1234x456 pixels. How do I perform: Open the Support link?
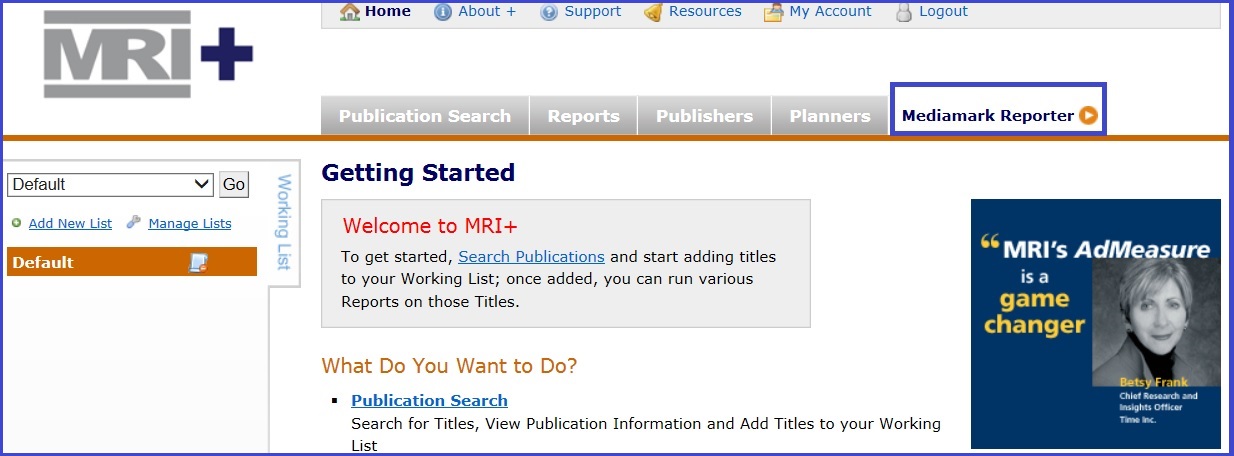click(x=593, y=12)
